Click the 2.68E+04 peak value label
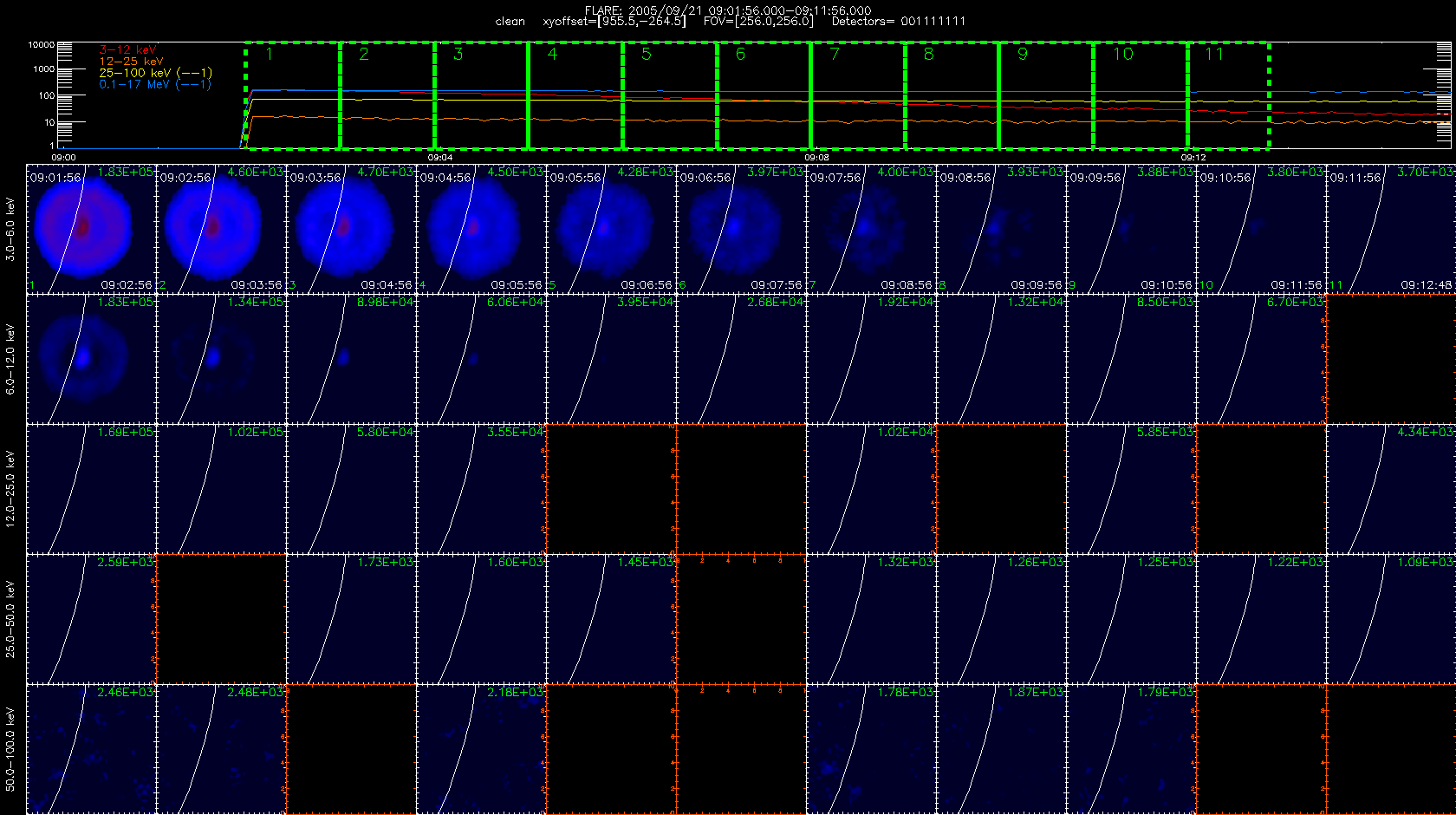 [776, 303]
